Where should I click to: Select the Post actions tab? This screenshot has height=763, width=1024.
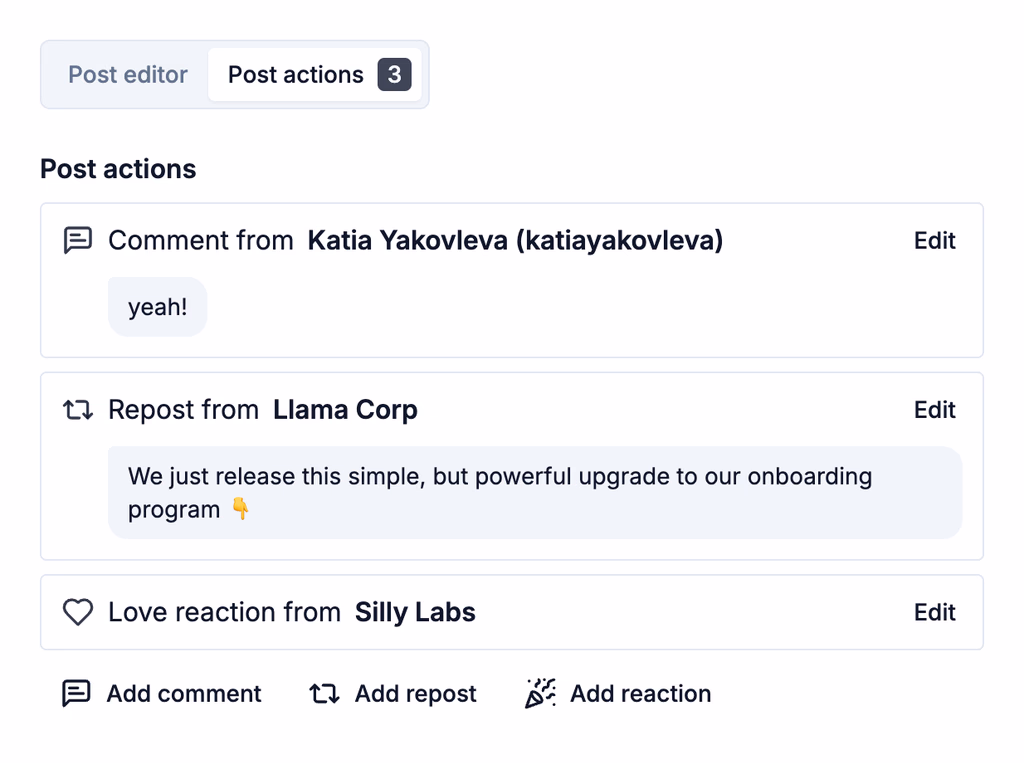[x=295, y=75]
